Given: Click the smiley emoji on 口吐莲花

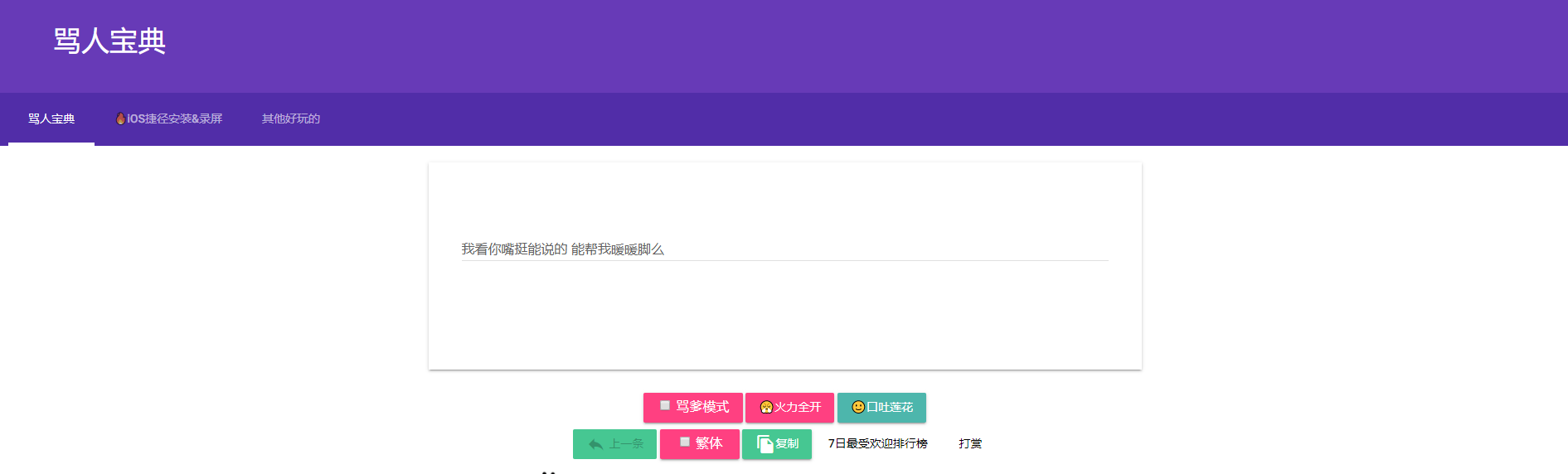Looking at the screenshot, I should coord(858,407).
